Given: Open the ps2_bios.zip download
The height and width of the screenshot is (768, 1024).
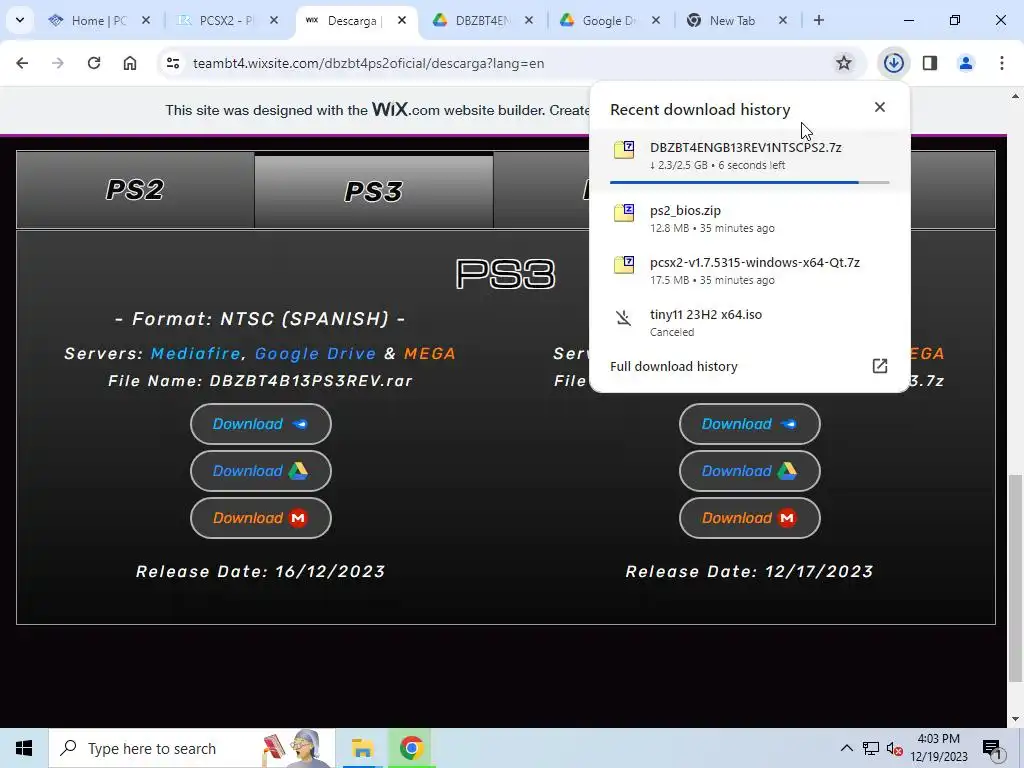Looking at the screenshot, I should (x=749, y=218).
